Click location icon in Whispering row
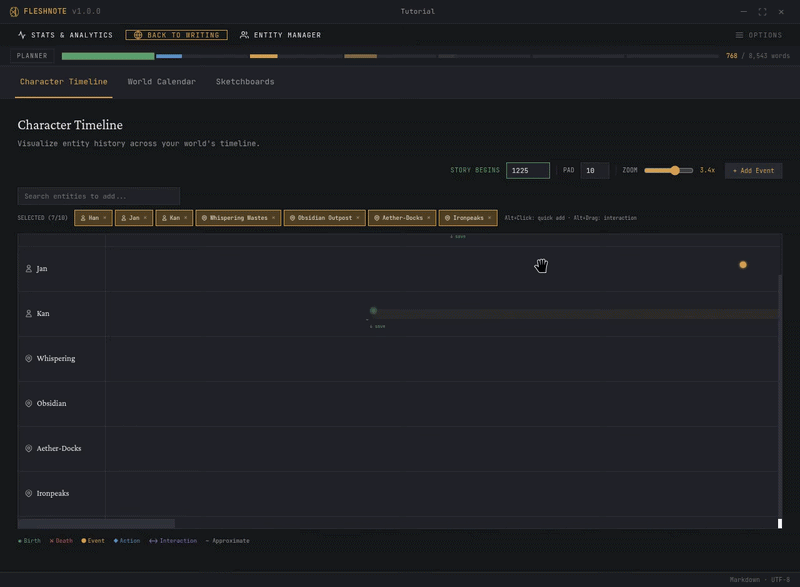The image size is (800, 587). [x=29, y=359]
